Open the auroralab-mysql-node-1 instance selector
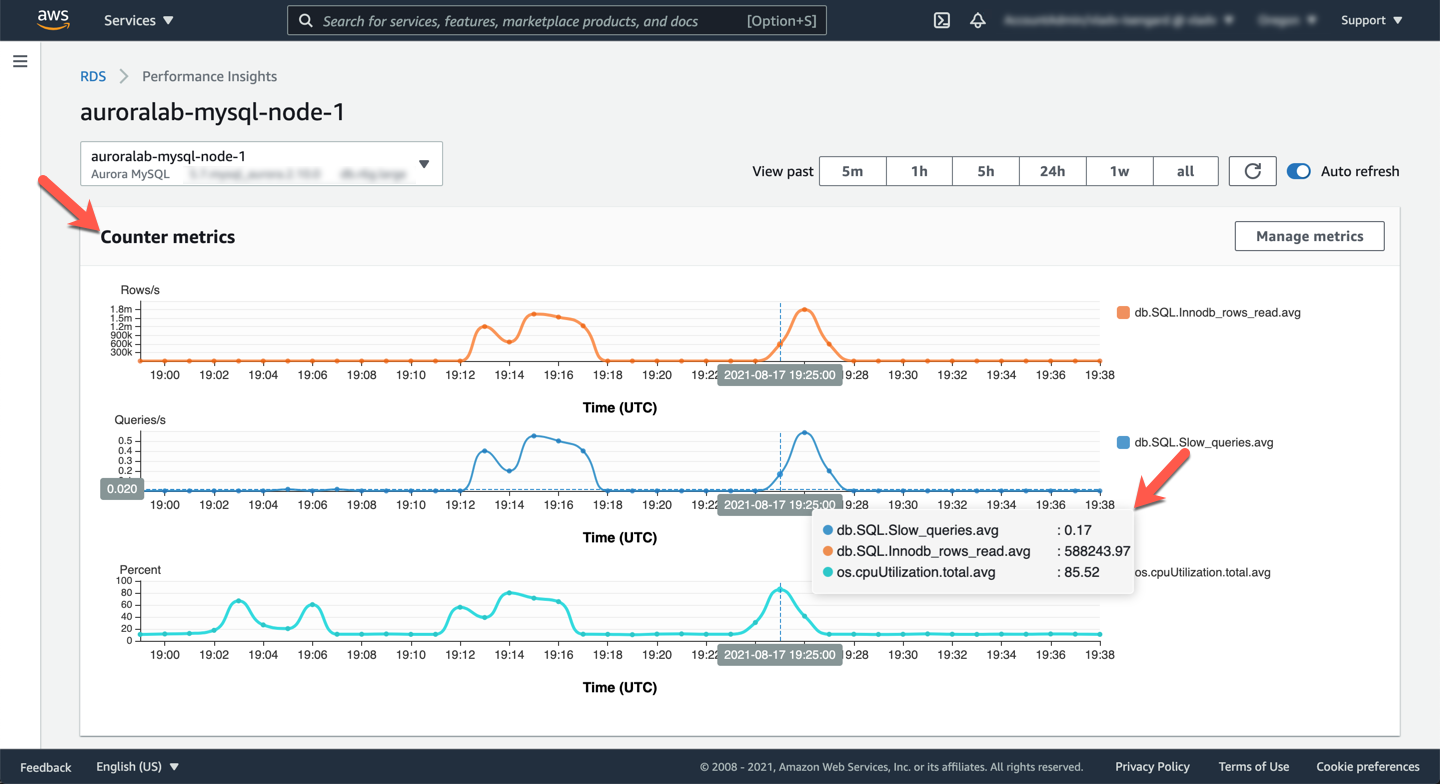The height and width of the screenshot is (784, 1440). tap(261, 164)
